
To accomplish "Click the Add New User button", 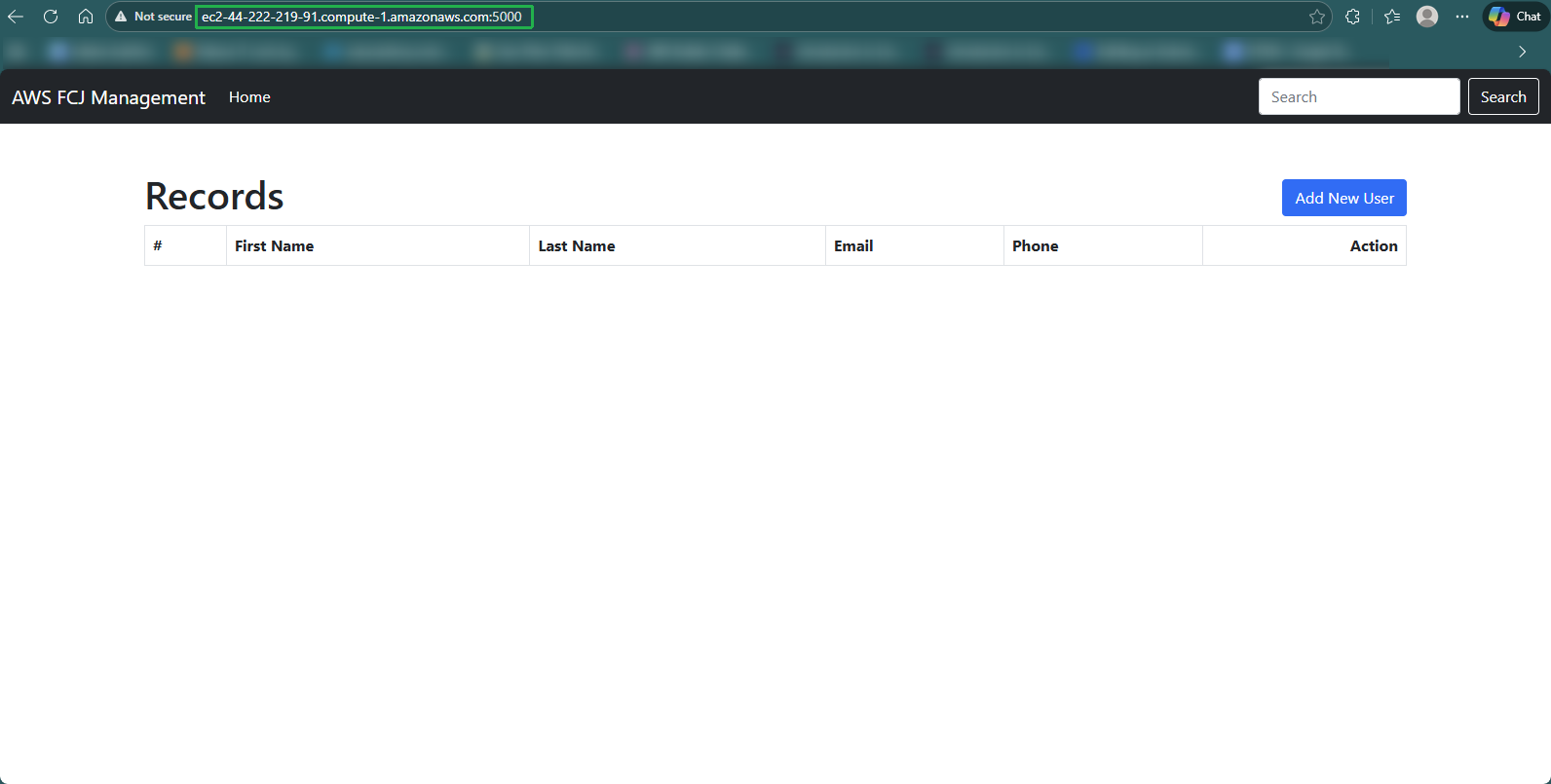I will pyautogui.click(x=1344, y=198).
